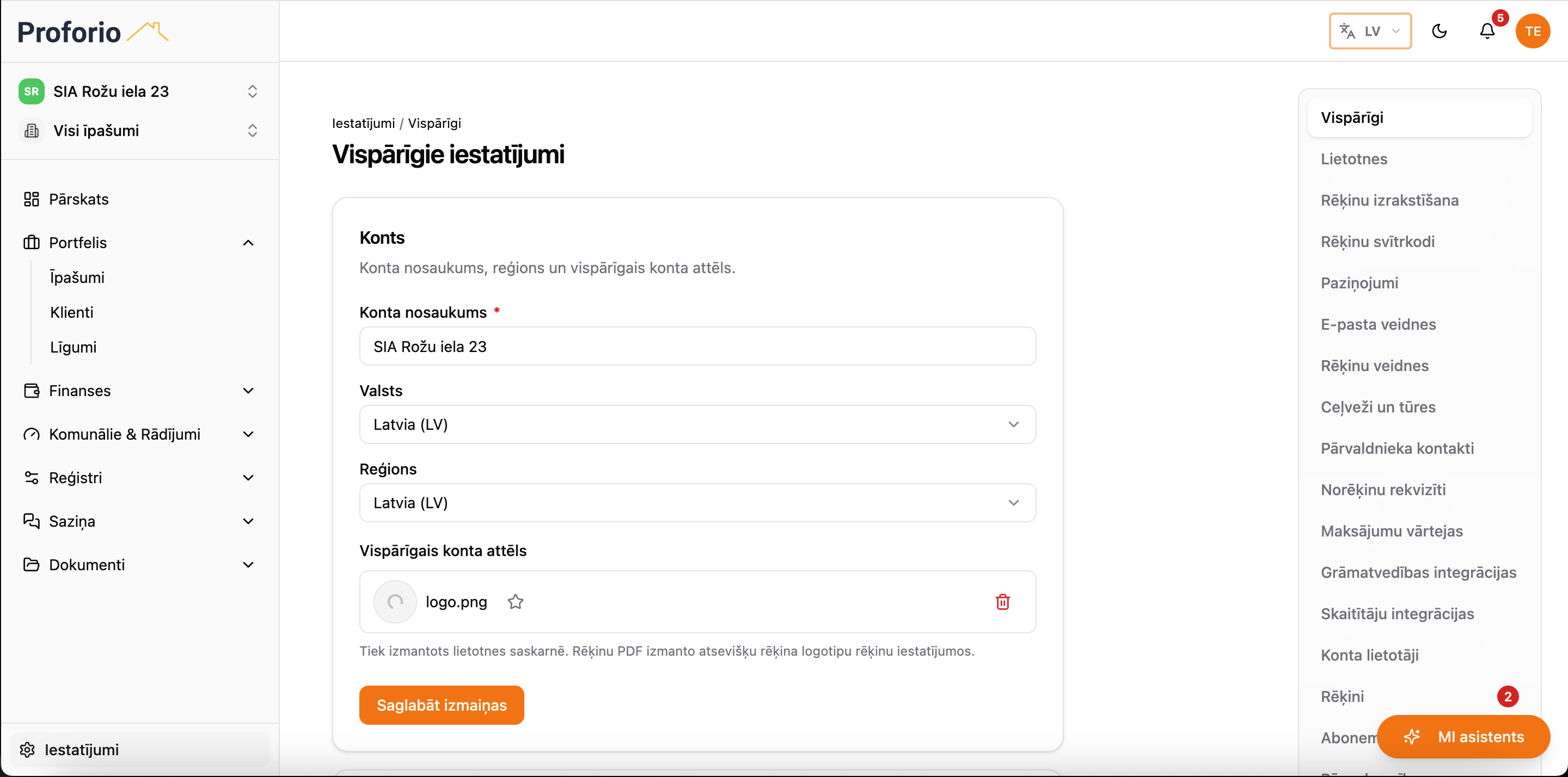Image resolution: width=1568 pixels, height=777 pixels.
Task: Focus the Konta nosaukums input field
Action: pyautogui.click(x=697, y=346)
